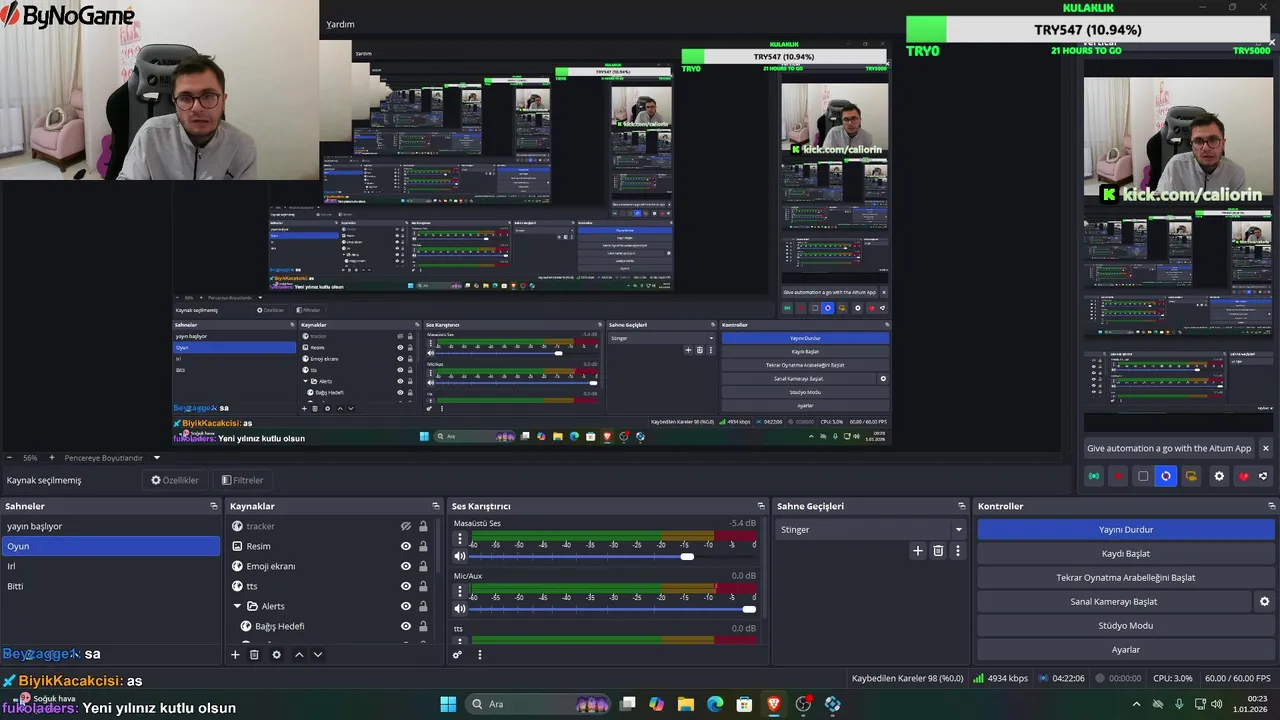
Task: Open the Filtreler button for the source
Action: (x=242, y=480)
